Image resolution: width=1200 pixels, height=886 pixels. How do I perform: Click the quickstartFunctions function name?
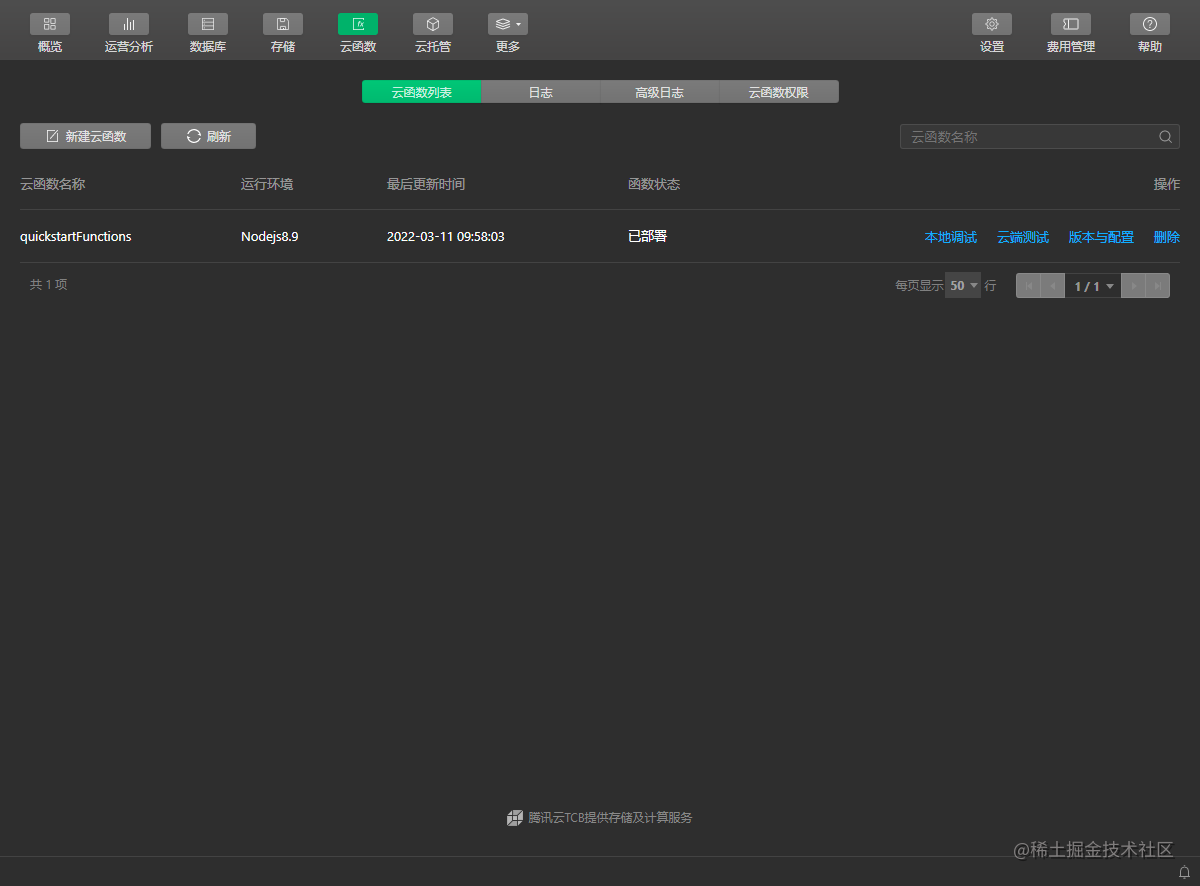click(76, 237)
